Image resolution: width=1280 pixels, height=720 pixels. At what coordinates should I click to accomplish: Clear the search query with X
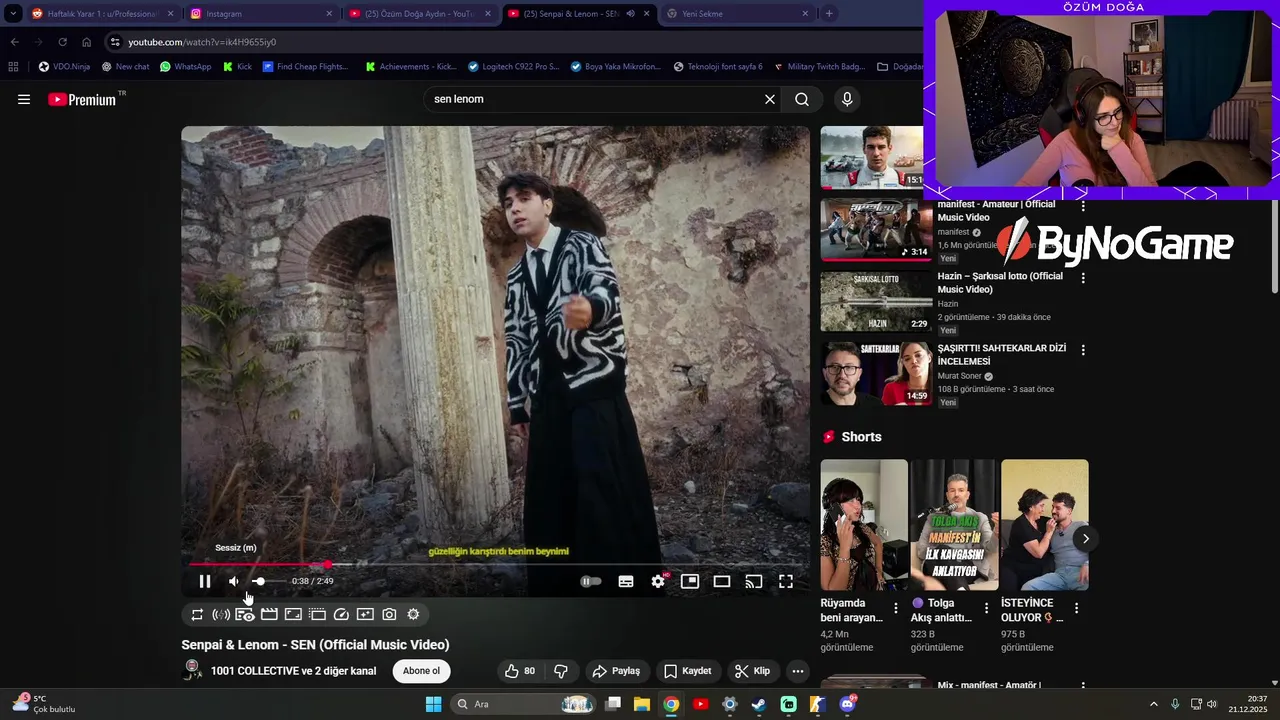click(770, 99)
